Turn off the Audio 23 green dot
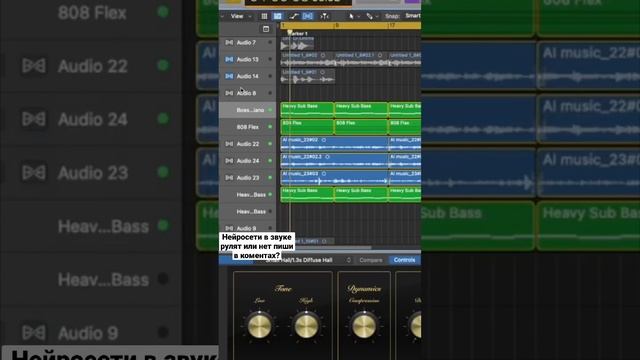The height and width of the screenshot is (360, 640). click(x=270, y=178)
